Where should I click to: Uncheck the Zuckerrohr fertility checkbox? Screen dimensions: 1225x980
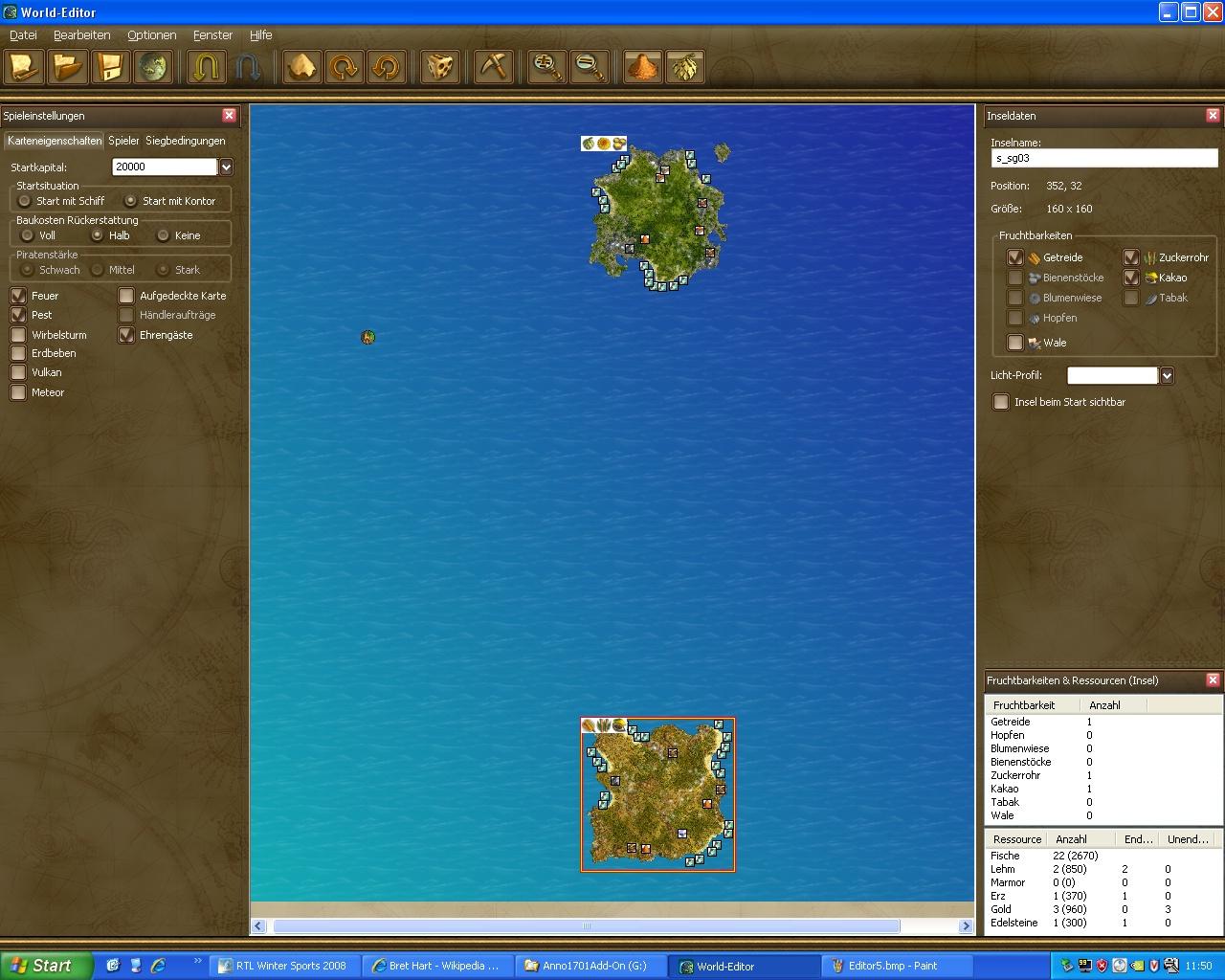coord(1131,257)
